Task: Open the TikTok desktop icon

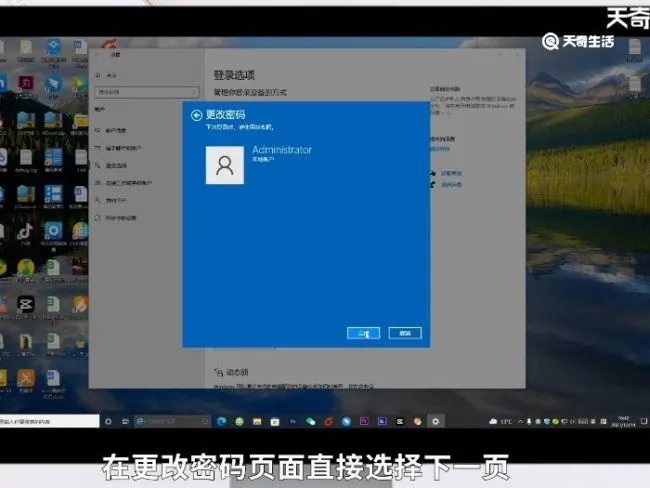Action: [x=25, y=233]
